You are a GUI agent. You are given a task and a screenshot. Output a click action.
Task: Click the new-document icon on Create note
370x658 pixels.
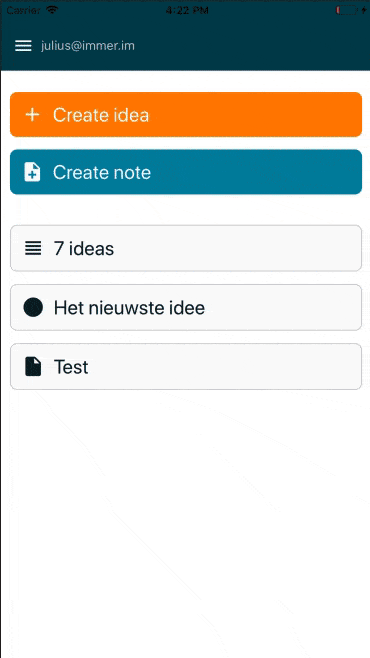[x=32, y=172]
